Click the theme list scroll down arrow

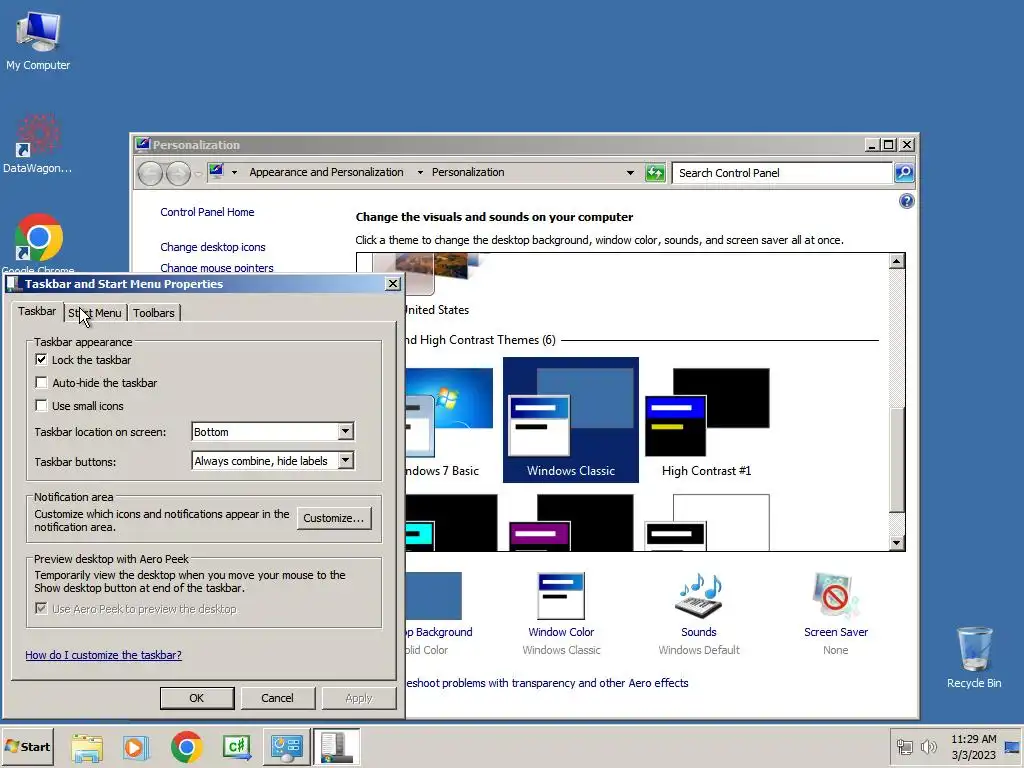point(897,543)
